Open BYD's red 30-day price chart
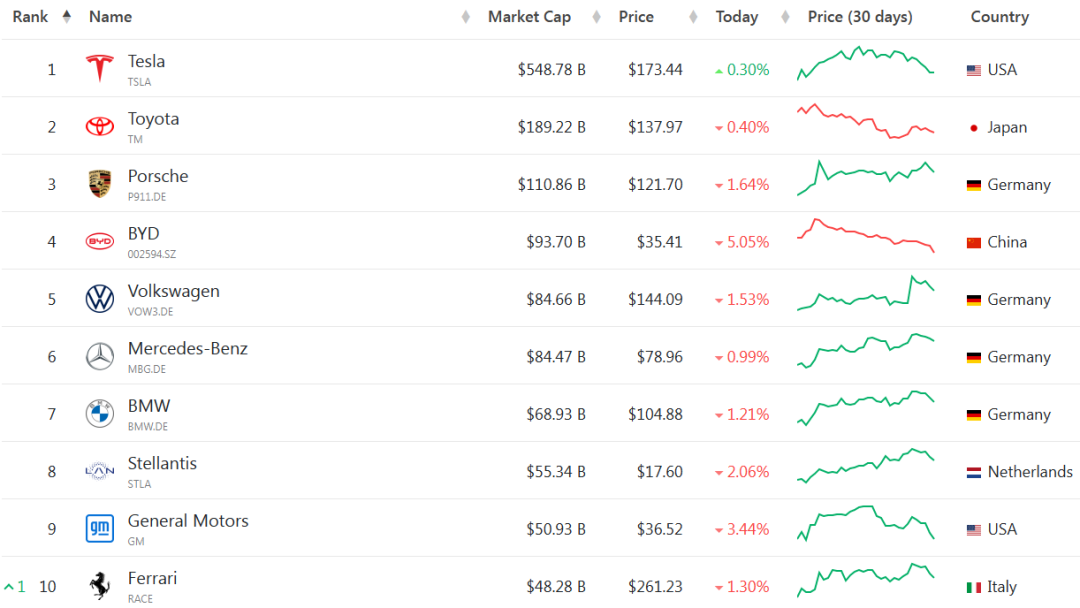This screenshot has height=608, width=1080. [x=866, y=236]
